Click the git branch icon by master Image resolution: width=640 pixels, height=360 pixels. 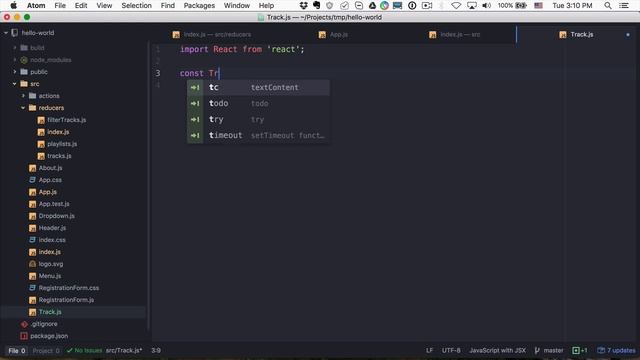pyautogui.click(x=537, y=350)
